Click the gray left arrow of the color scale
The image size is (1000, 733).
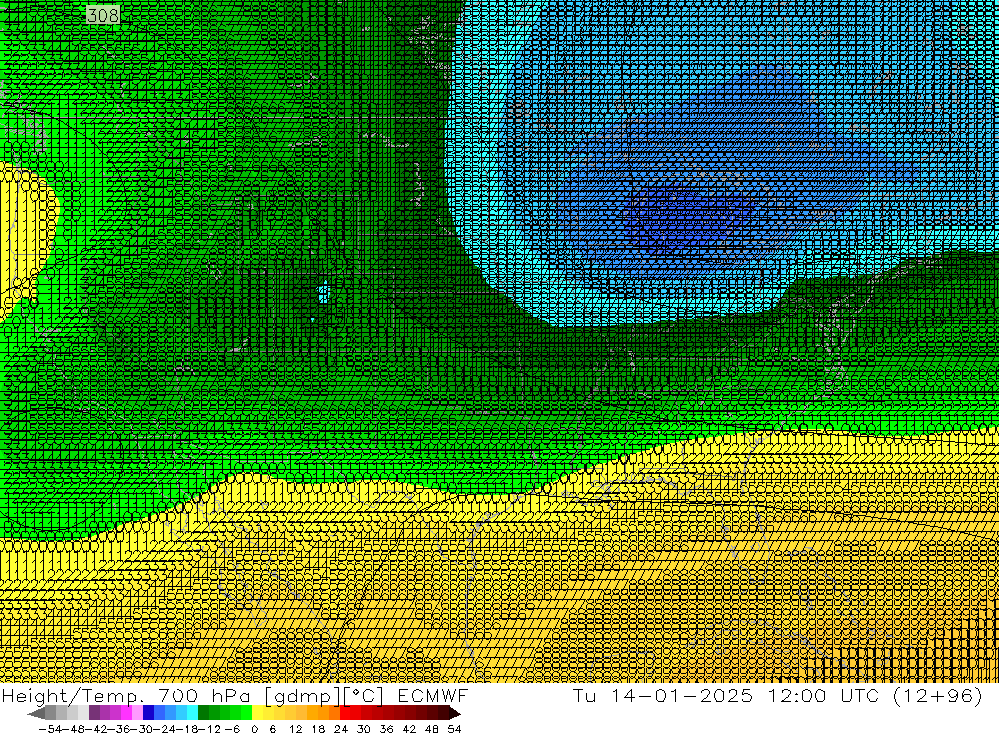pos(36,713)
